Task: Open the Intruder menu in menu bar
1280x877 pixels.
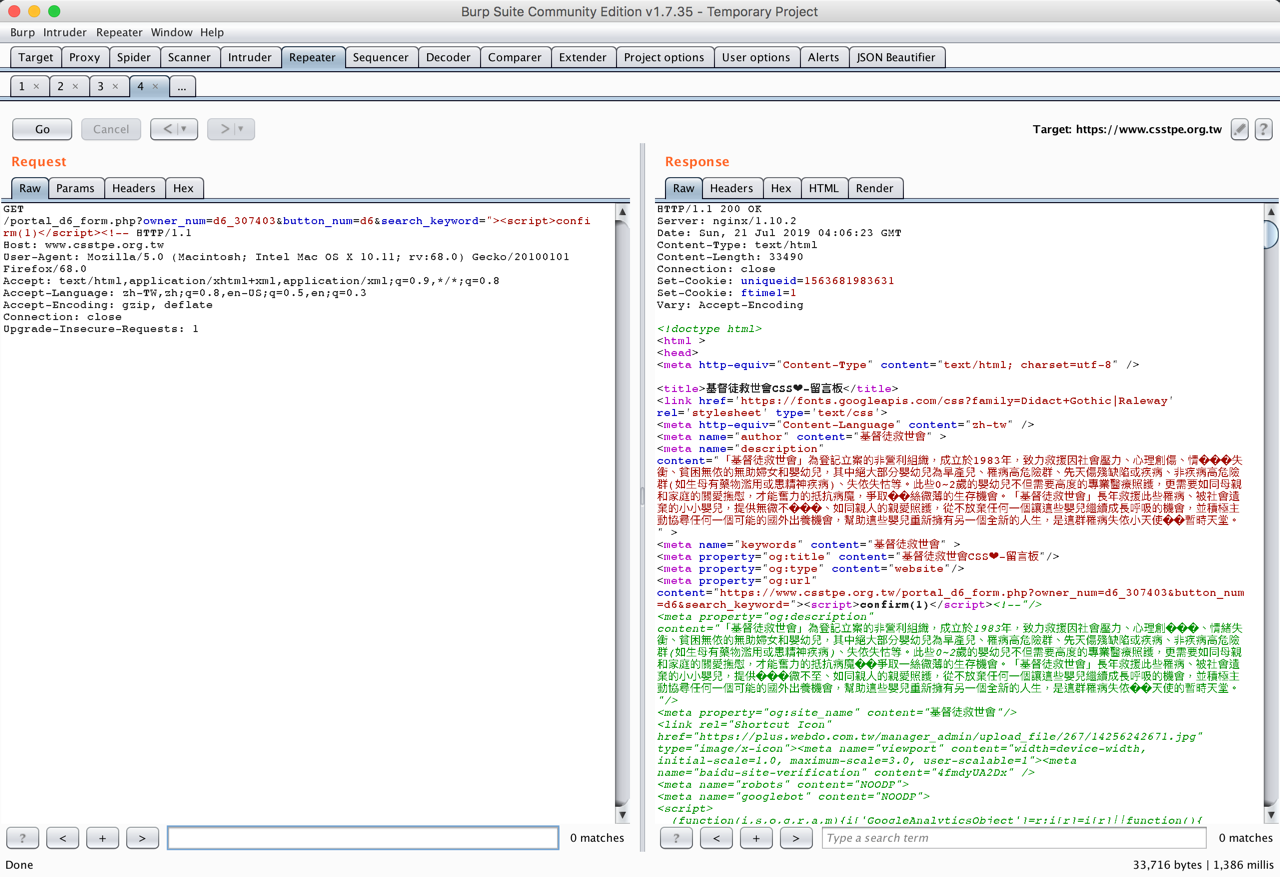Action: [64, 32]
